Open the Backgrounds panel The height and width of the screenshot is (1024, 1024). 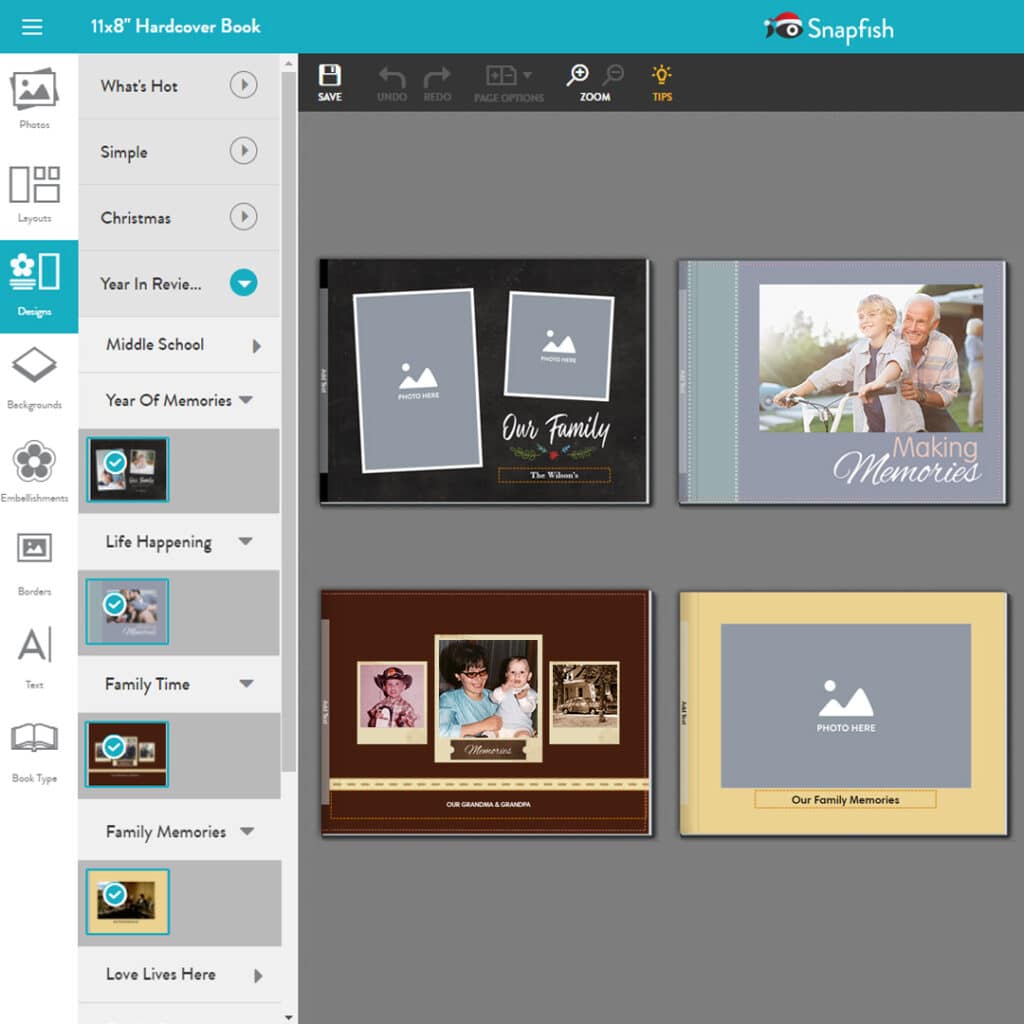35,375
